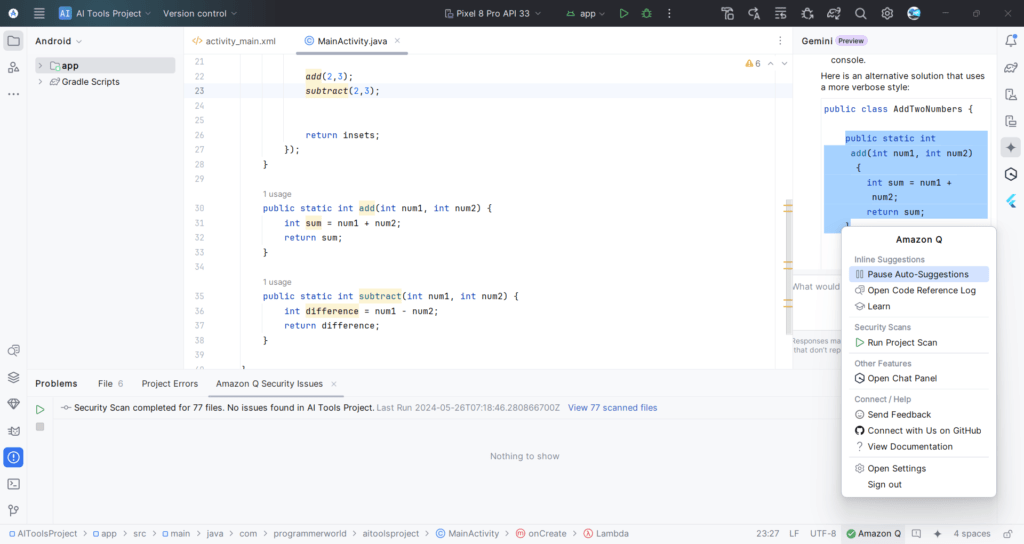Viewport: 1024px width, 544px height.
Task: Toggle read-only lock icon in status bar
Action: coord(1008,534)
